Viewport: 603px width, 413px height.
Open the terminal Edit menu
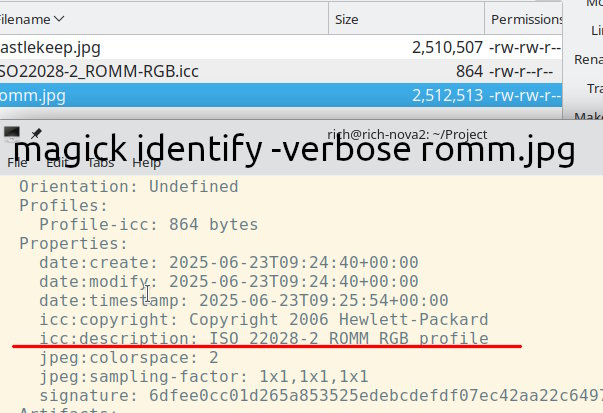[57, 162]
